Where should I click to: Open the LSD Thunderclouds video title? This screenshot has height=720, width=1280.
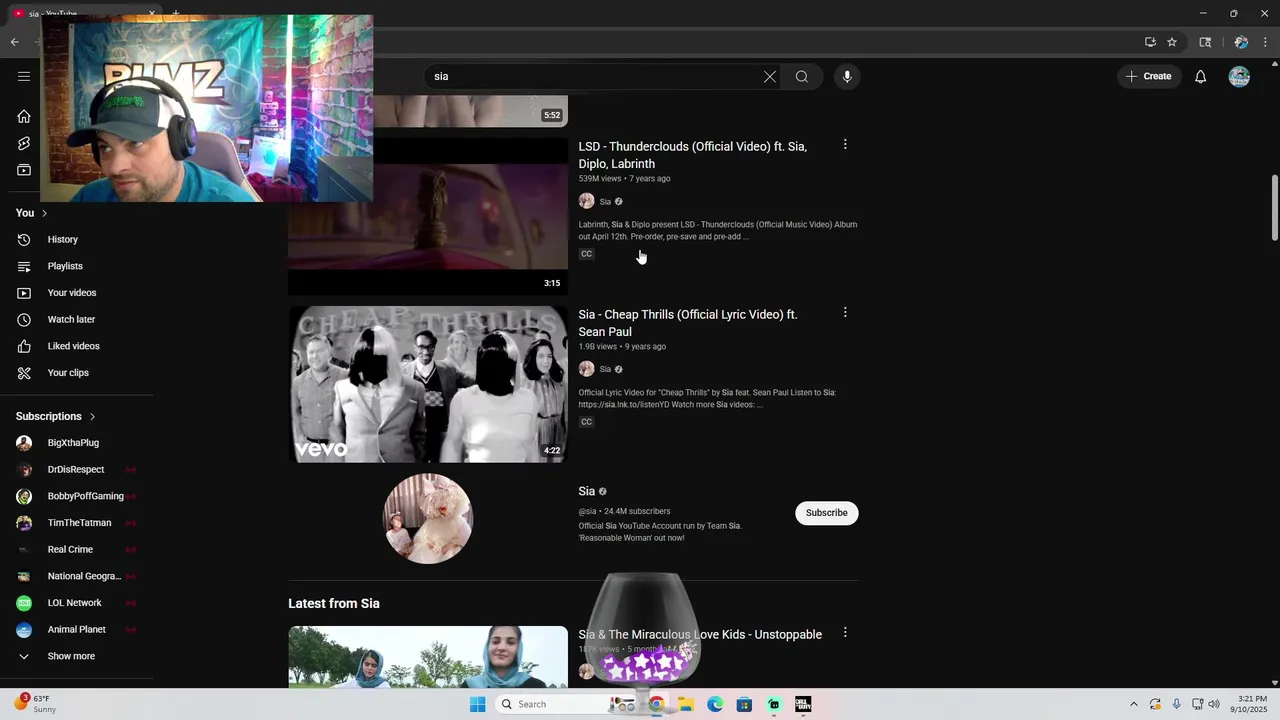click(x=692, y=155)
